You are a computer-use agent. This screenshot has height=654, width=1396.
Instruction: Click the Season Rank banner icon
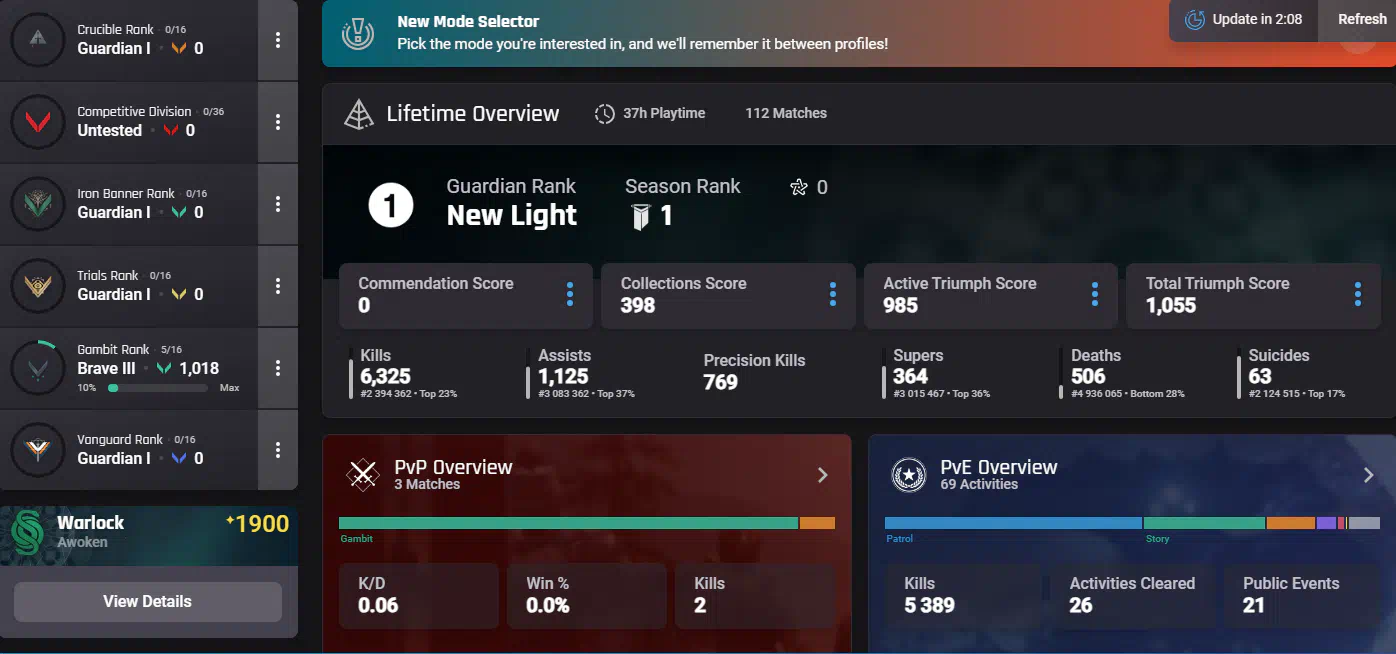point(641,217)
